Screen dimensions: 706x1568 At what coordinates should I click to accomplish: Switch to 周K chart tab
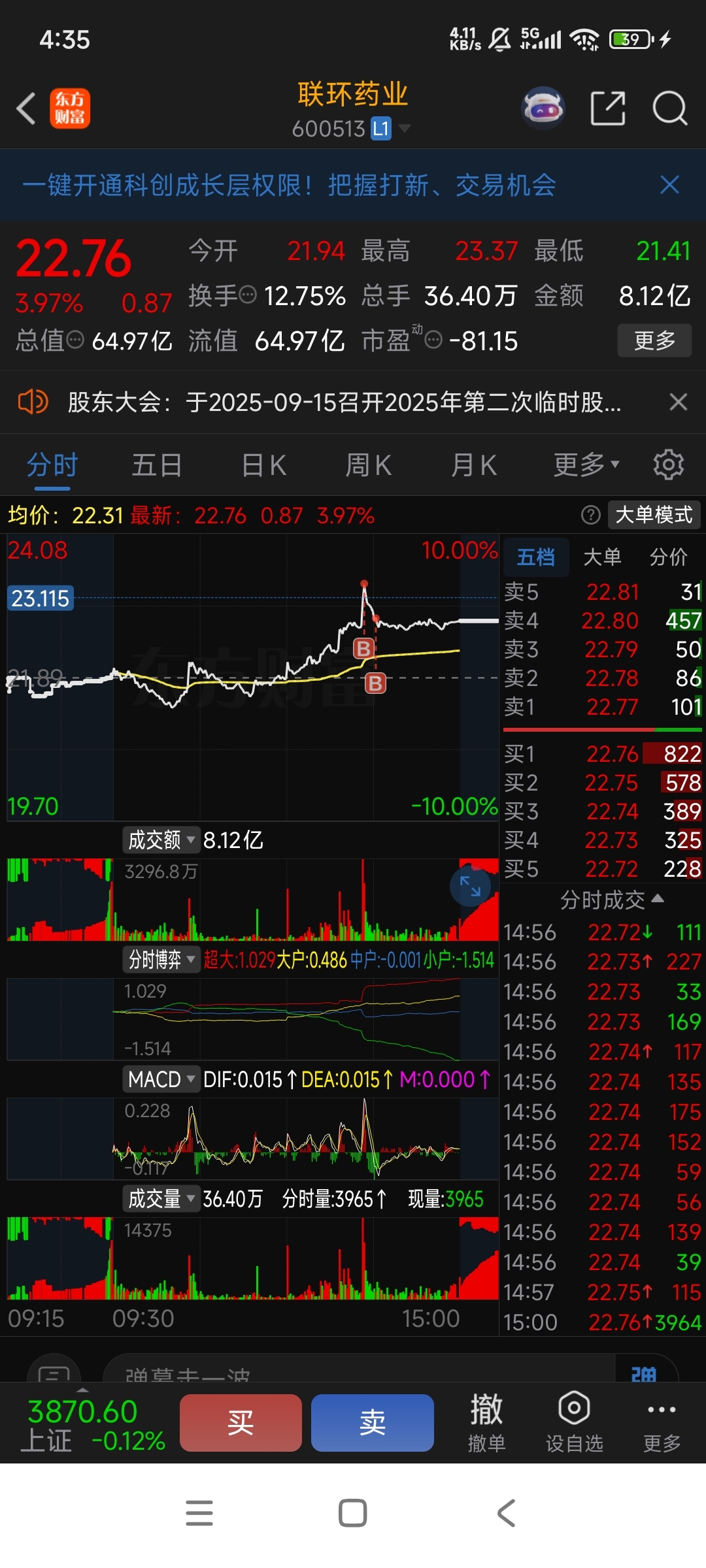(368, 465)
